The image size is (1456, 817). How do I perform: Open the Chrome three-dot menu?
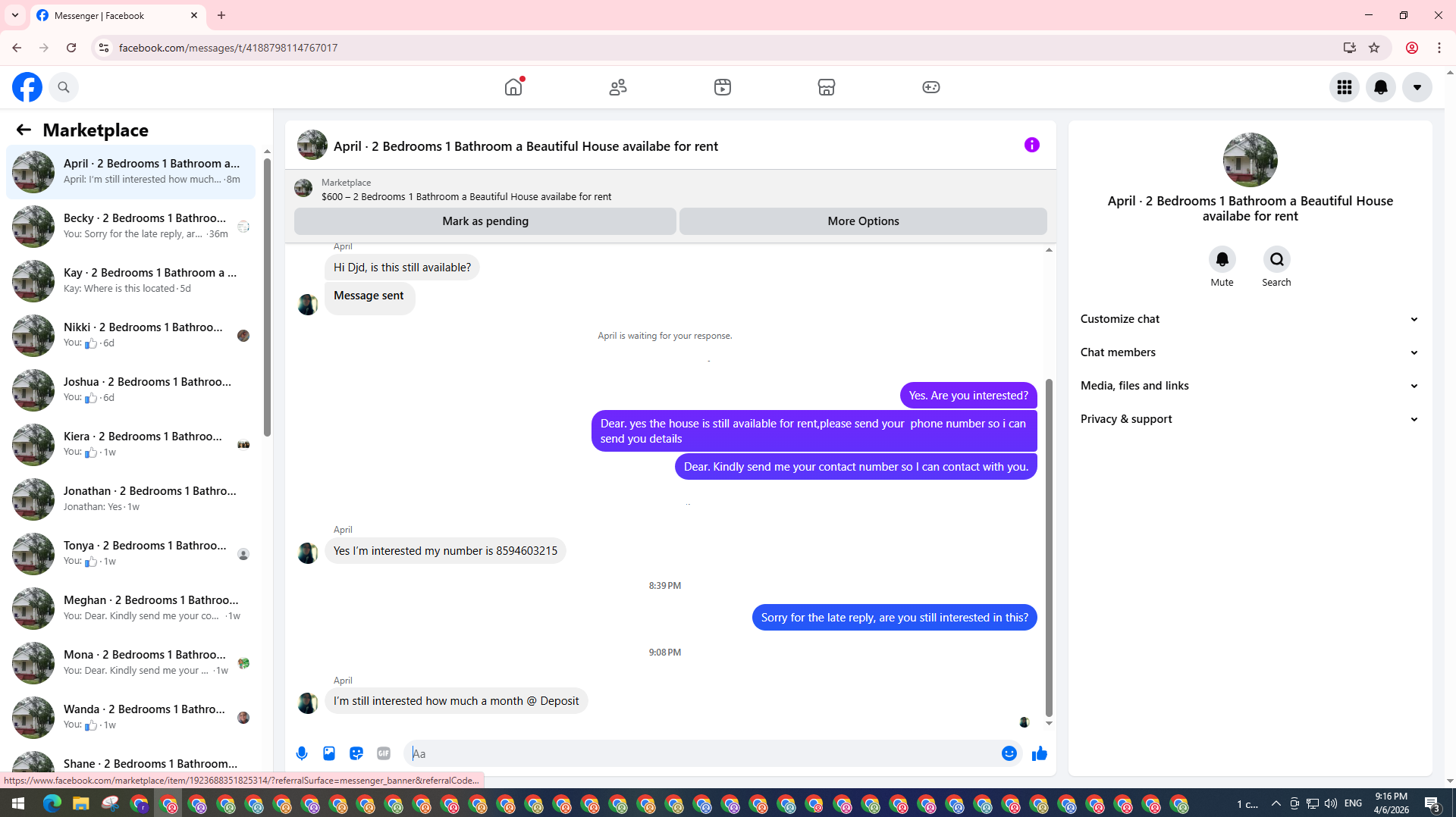[1439, 48]
